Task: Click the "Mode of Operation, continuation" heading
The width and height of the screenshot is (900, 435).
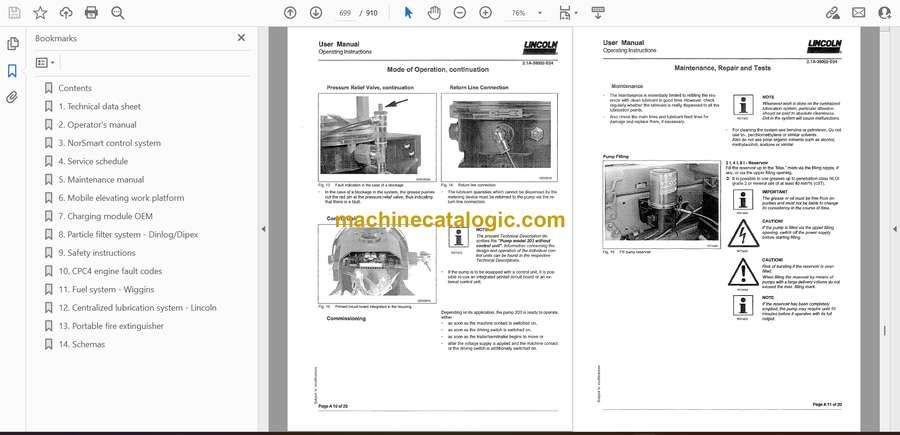Action: tap(438, 69)
